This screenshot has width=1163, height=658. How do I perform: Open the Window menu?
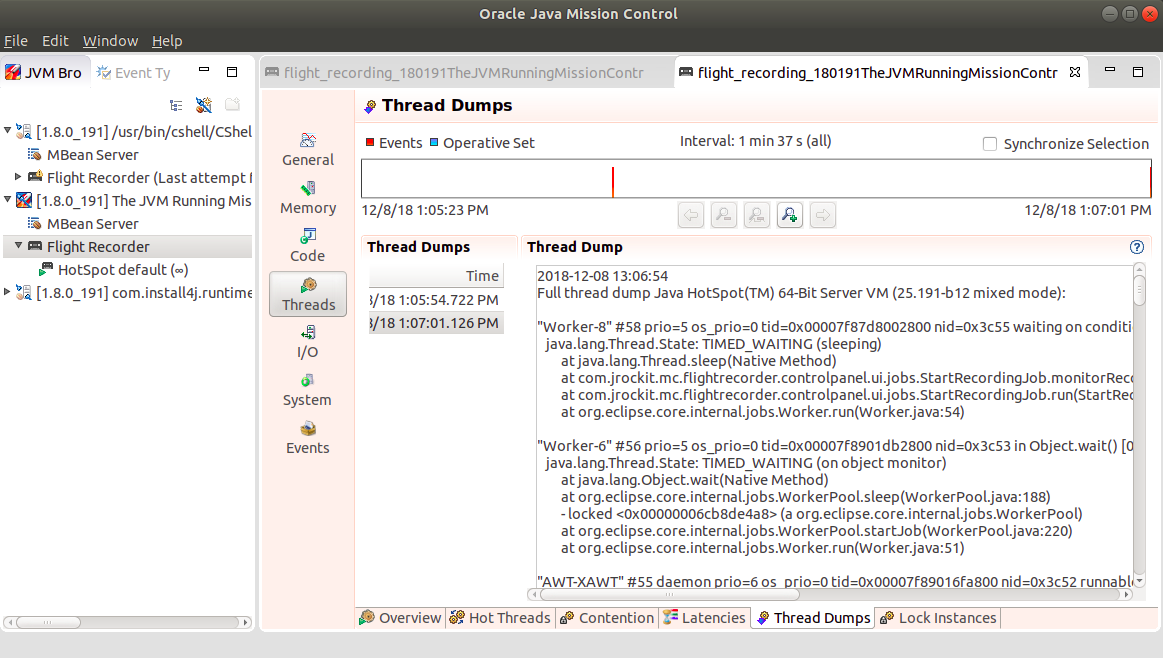click(x=111, y=41)
